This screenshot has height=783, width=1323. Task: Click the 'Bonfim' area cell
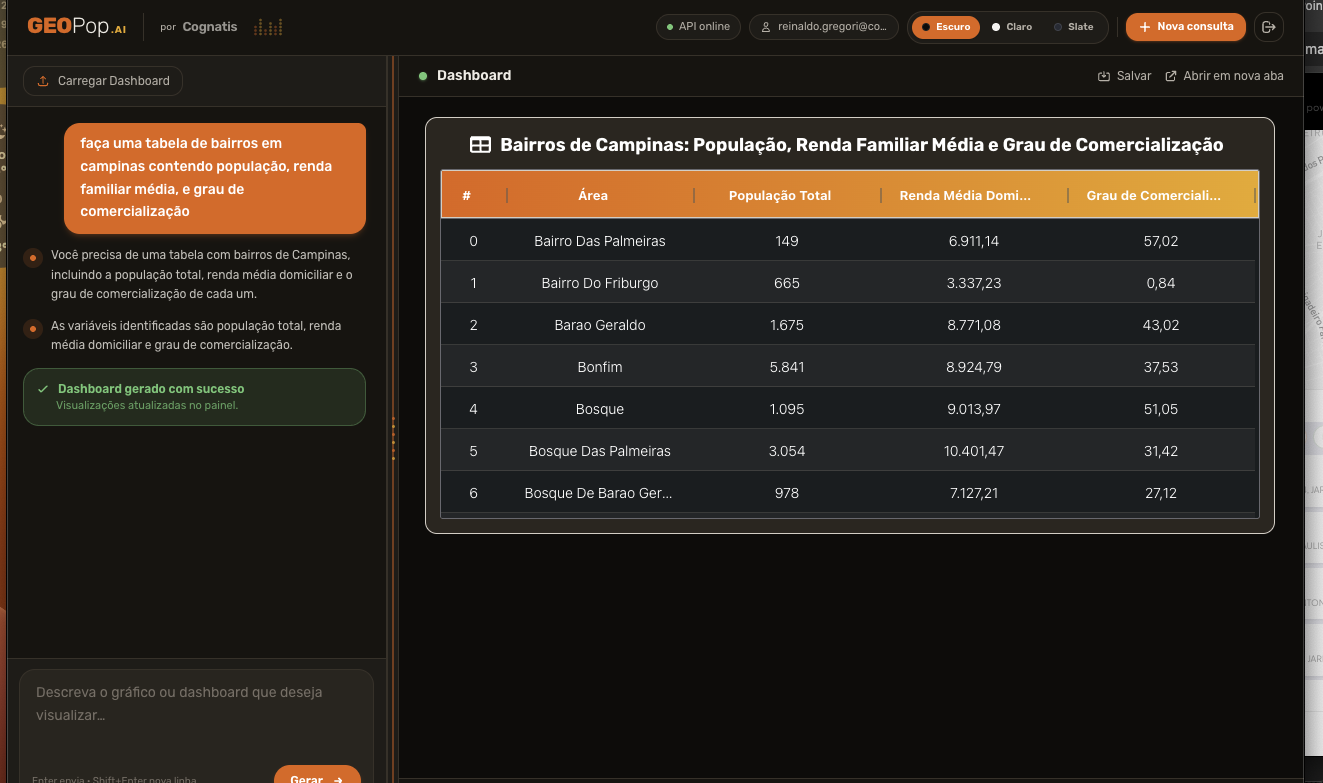[600, 367]
